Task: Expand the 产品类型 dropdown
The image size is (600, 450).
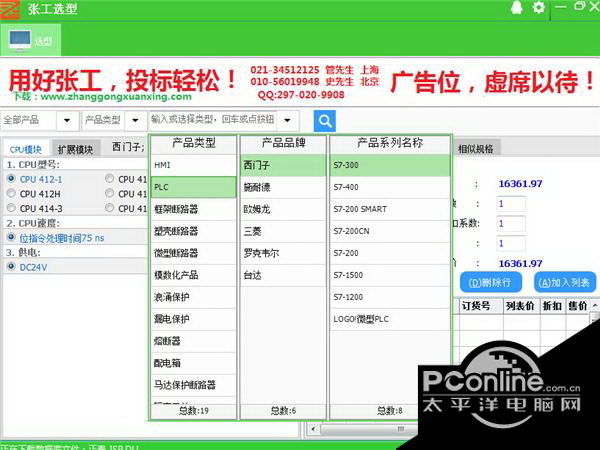Action: [135, 121]
